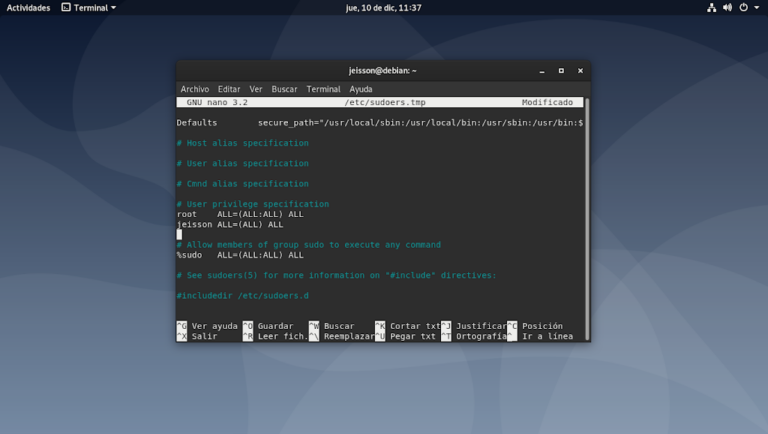Click the '# See sudoers(5)' comment line
Screen dimensions: 768x434
pyautogui.click(x=336, y=275)
